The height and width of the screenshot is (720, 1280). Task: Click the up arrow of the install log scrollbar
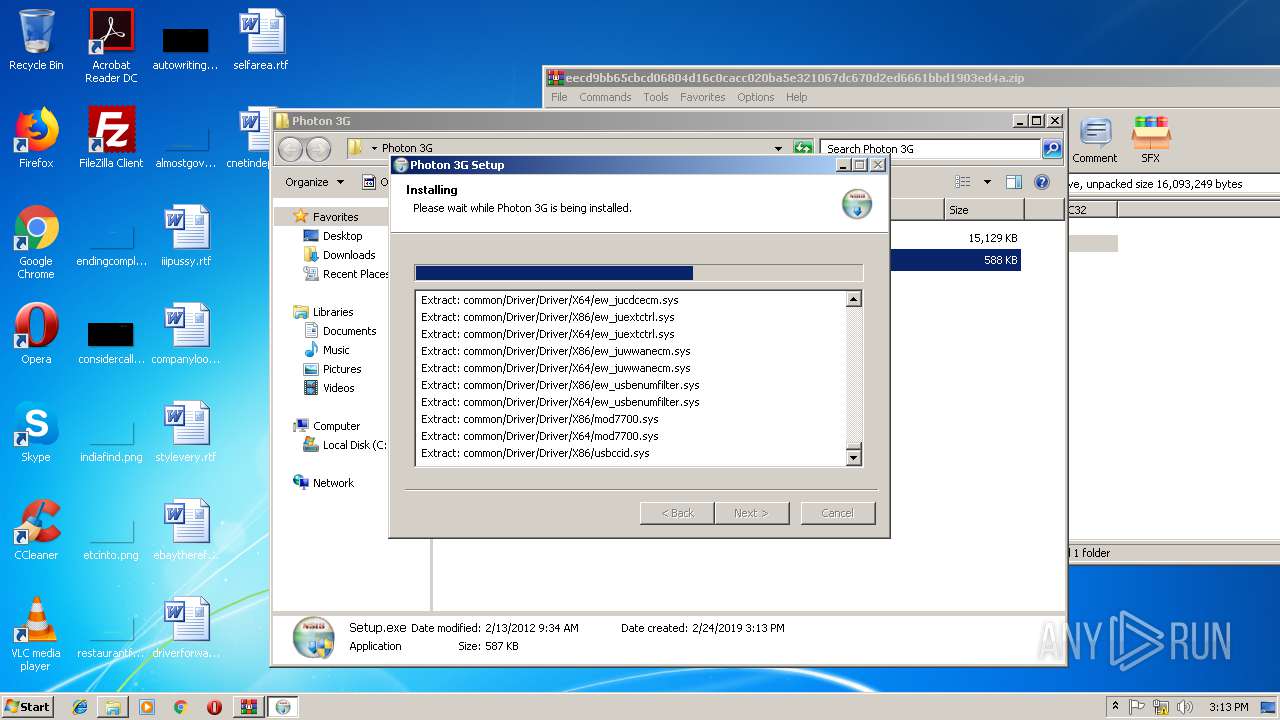[854, 299]
